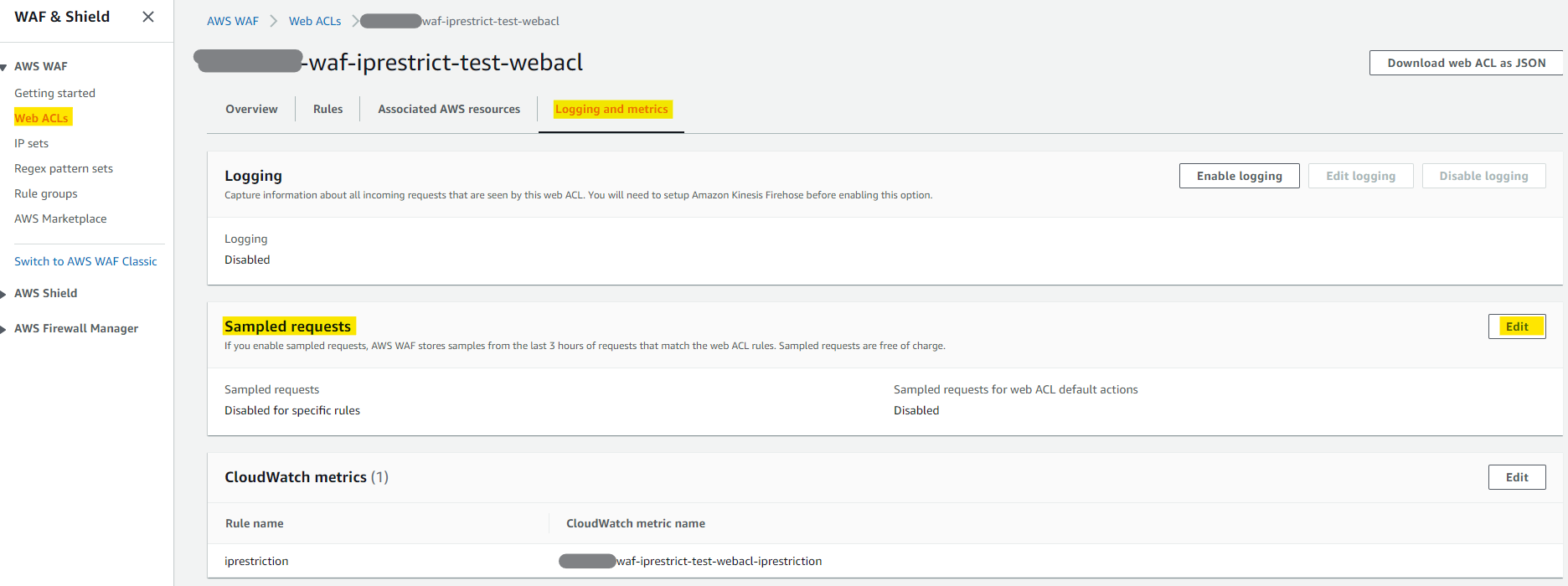The image size is (1568, 586).
Task: Expand the AWS Shield section
Action: click(4, 294)
